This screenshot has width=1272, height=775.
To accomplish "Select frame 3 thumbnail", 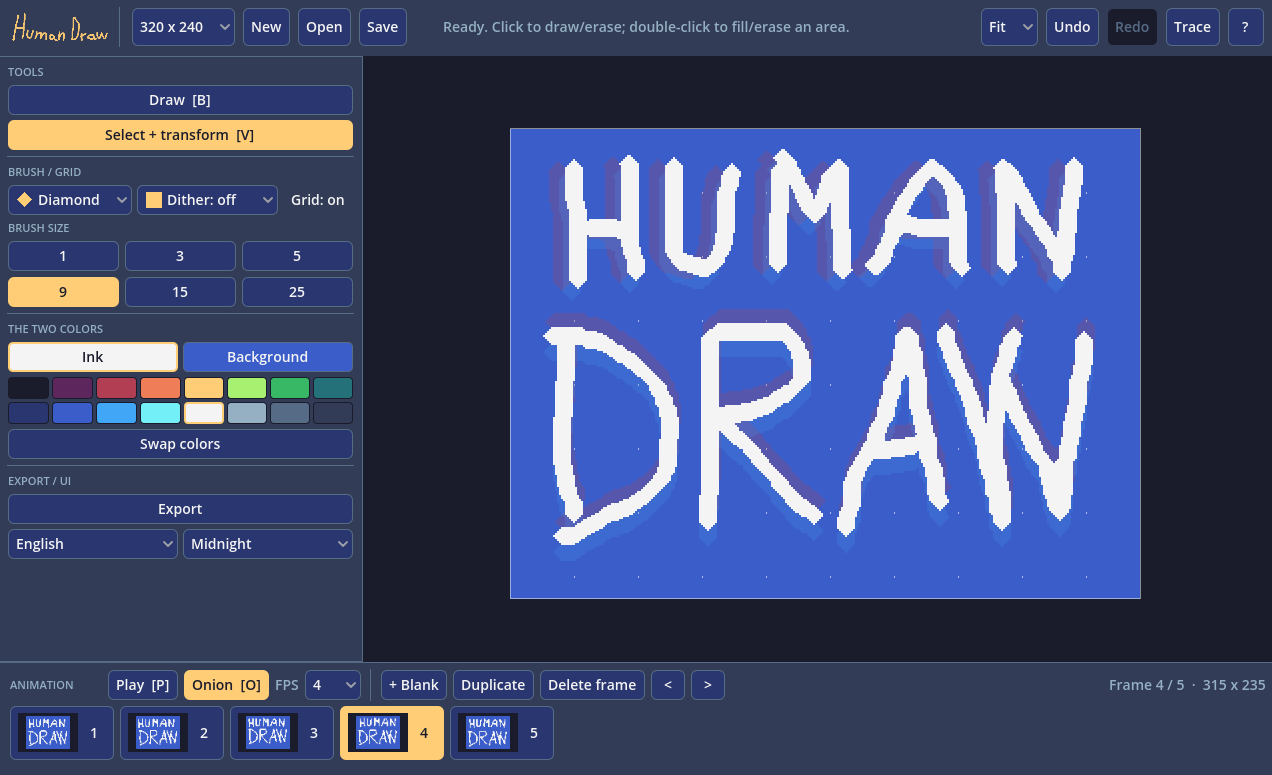I will [282, 733].
